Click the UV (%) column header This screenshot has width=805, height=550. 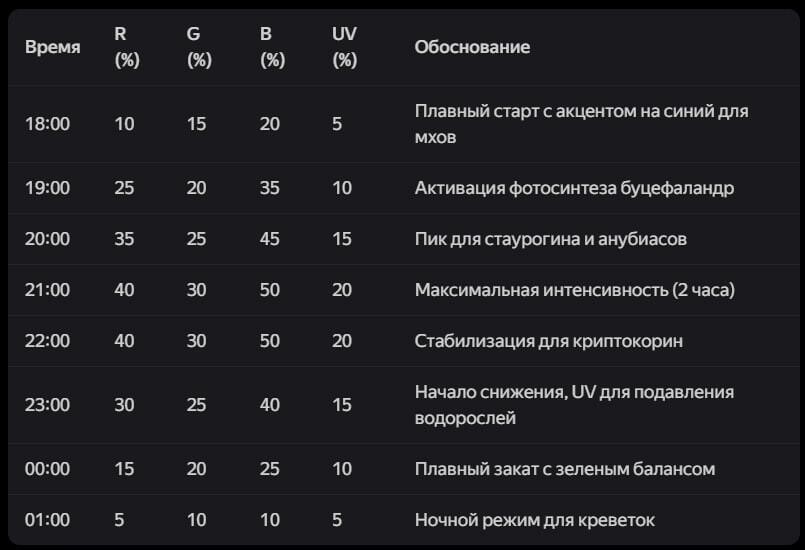coord(344,47)
